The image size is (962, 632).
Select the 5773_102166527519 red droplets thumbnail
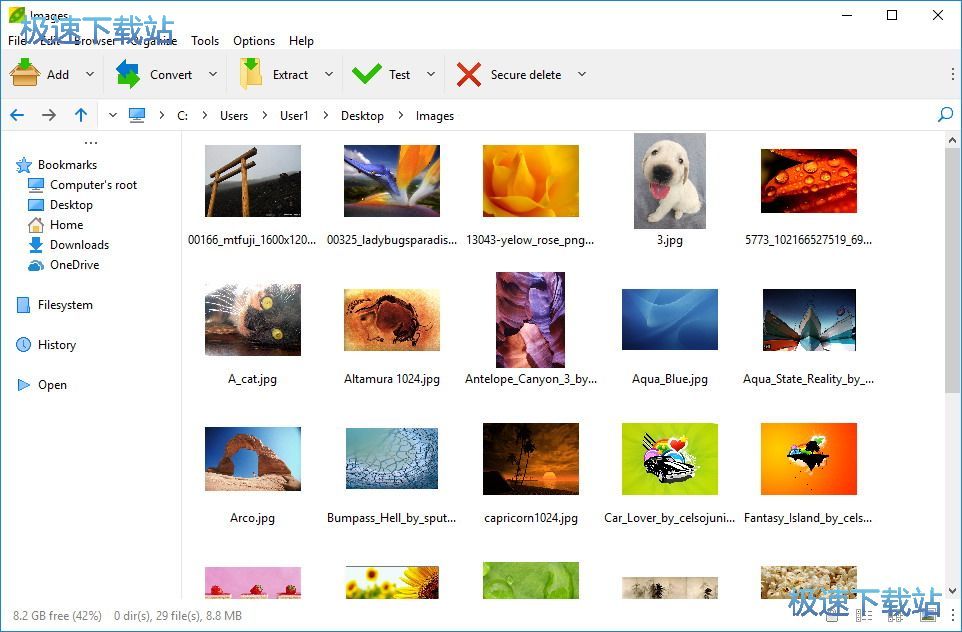coord(809,181)
